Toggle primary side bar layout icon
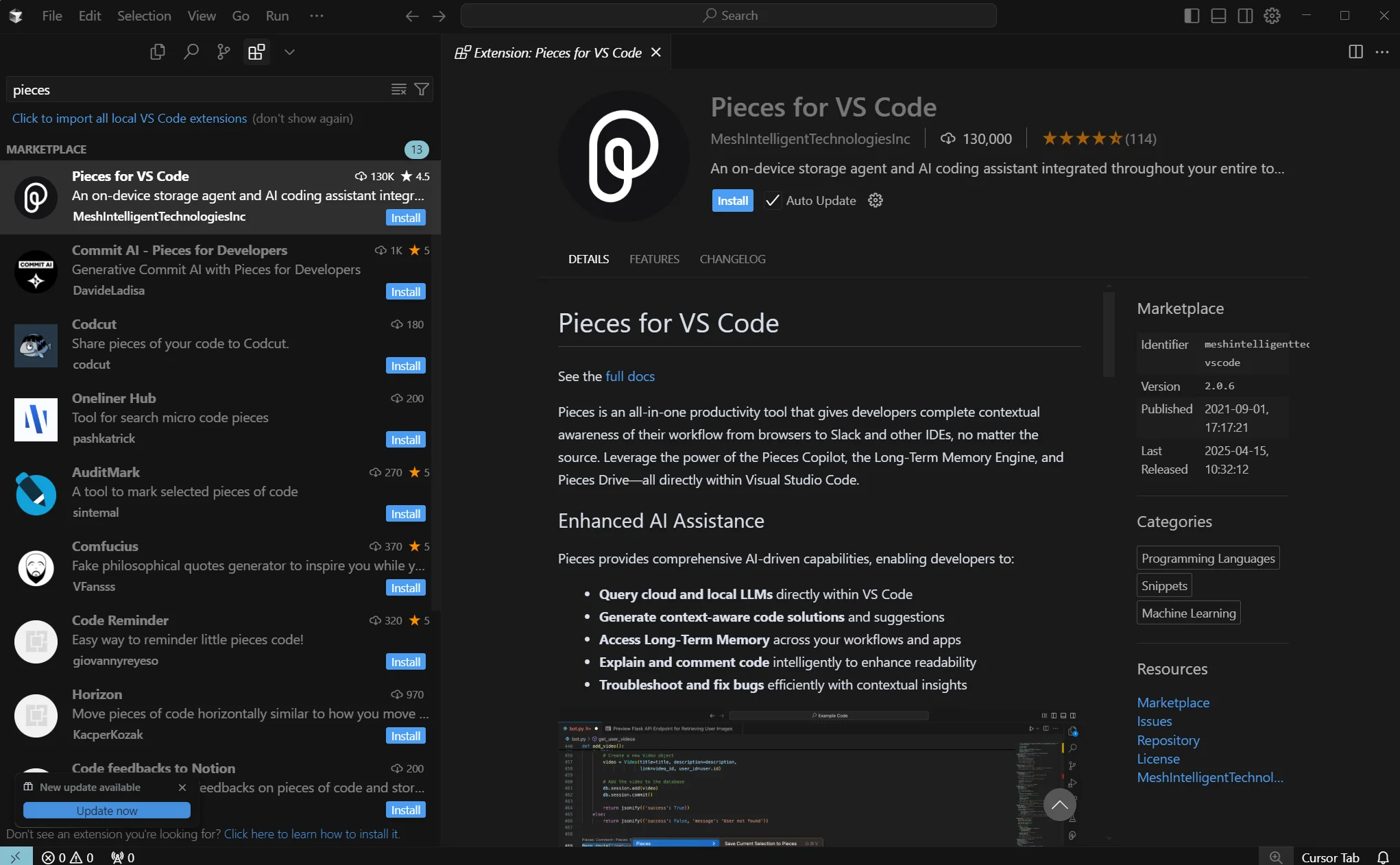 (1192, 16)
